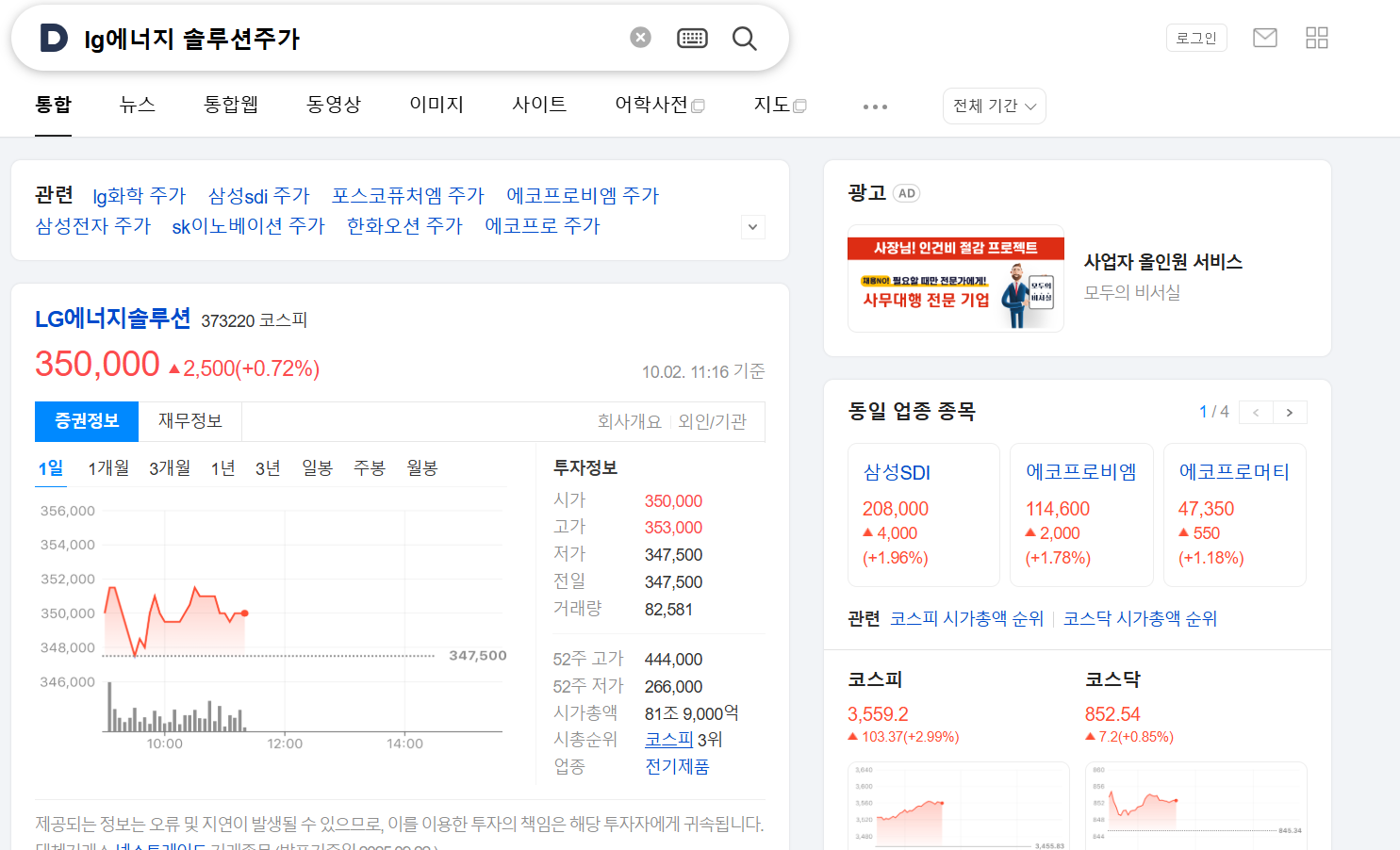Search related lg화학 주가
Screen dimensions: 1400x850
[x=140, y=196]
